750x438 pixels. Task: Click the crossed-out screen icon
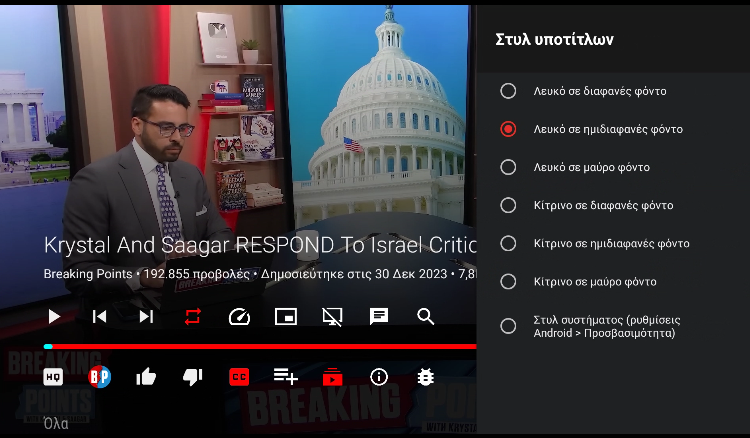coord(332,317)
